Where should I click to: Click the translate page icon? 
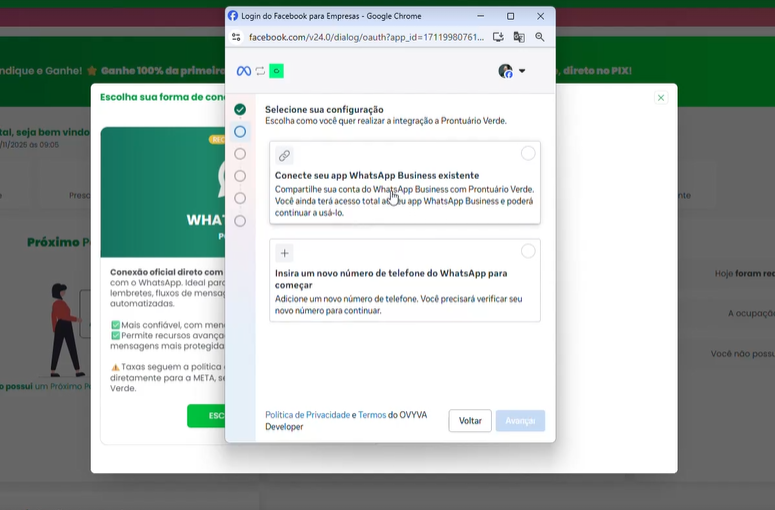[x=519, y=37]
